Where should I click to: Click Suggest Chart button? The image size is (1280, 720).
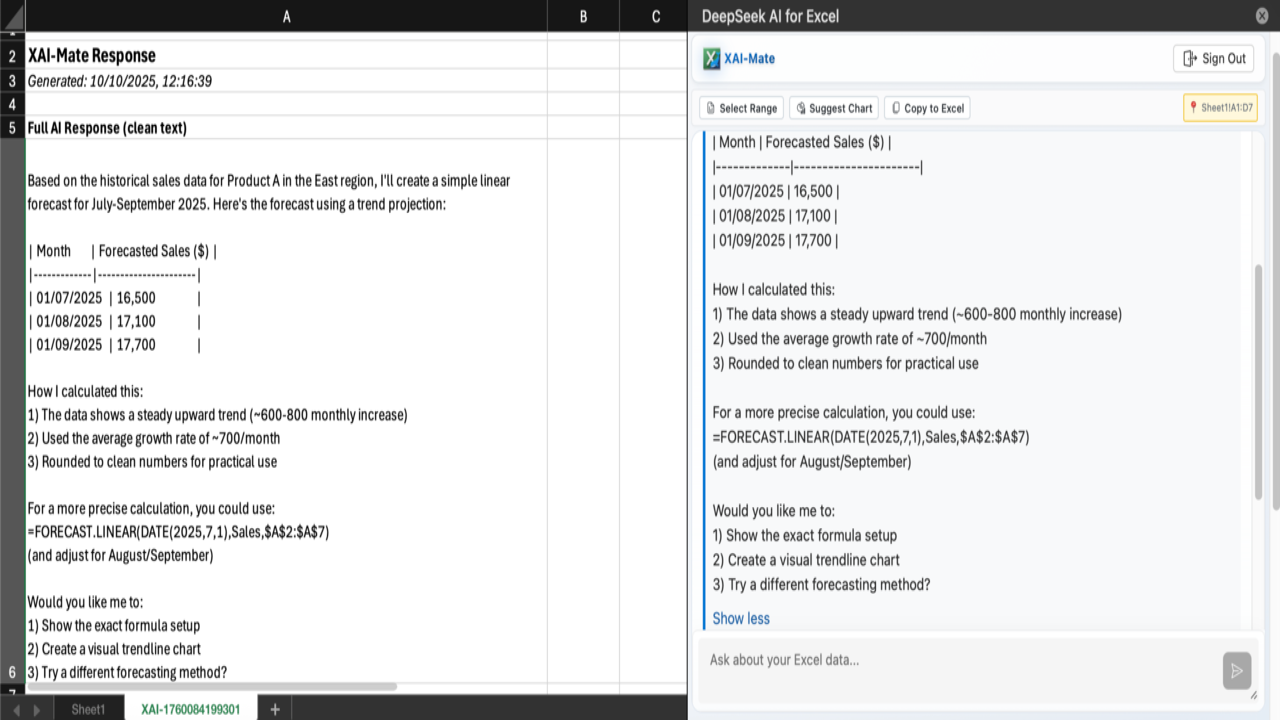834,108
